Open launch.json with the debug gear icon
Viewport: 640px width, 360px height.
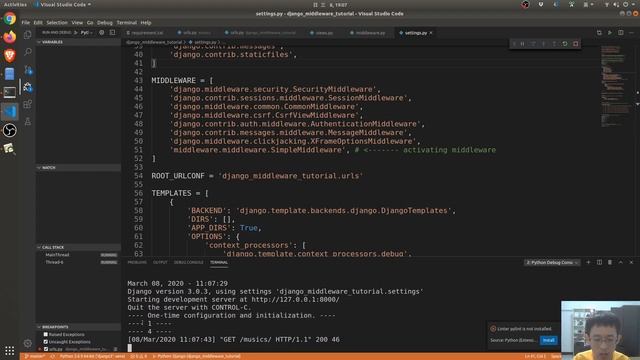pos(102,33)
